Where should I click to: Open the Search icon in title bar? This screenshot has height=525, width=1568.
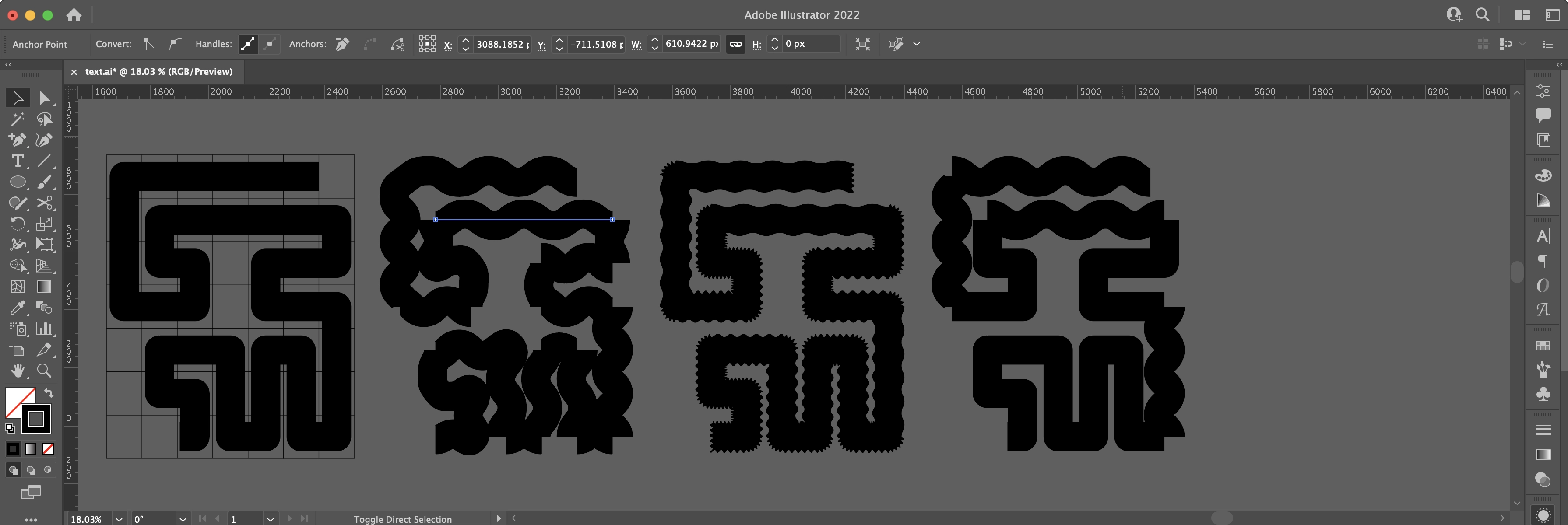[x=1482, y=14]
